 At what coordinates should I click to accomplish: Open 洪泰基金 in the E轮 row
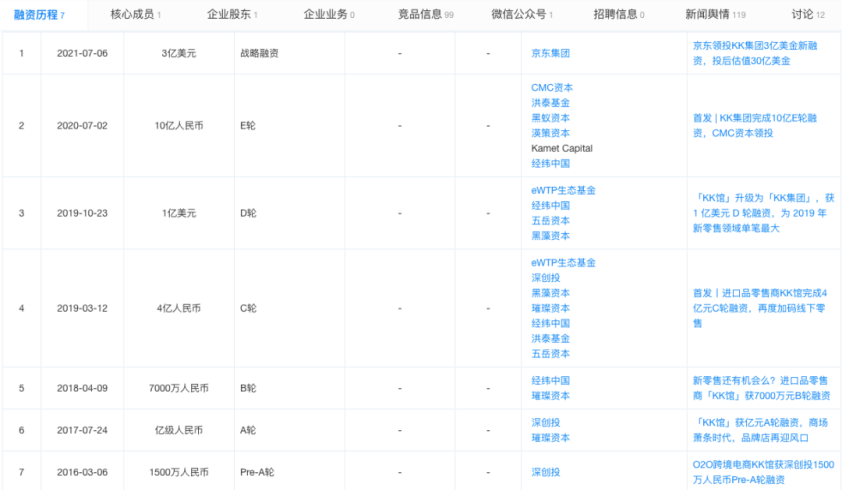pos(550,103)
